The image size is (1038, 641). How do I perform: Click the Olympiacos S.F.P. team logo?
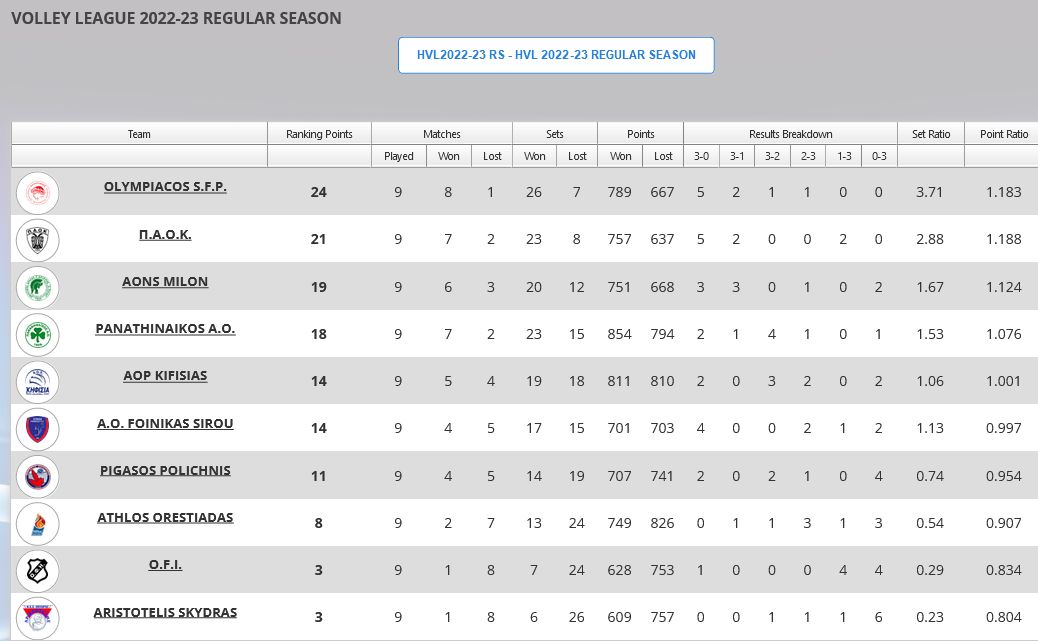[x=38, y=192]
